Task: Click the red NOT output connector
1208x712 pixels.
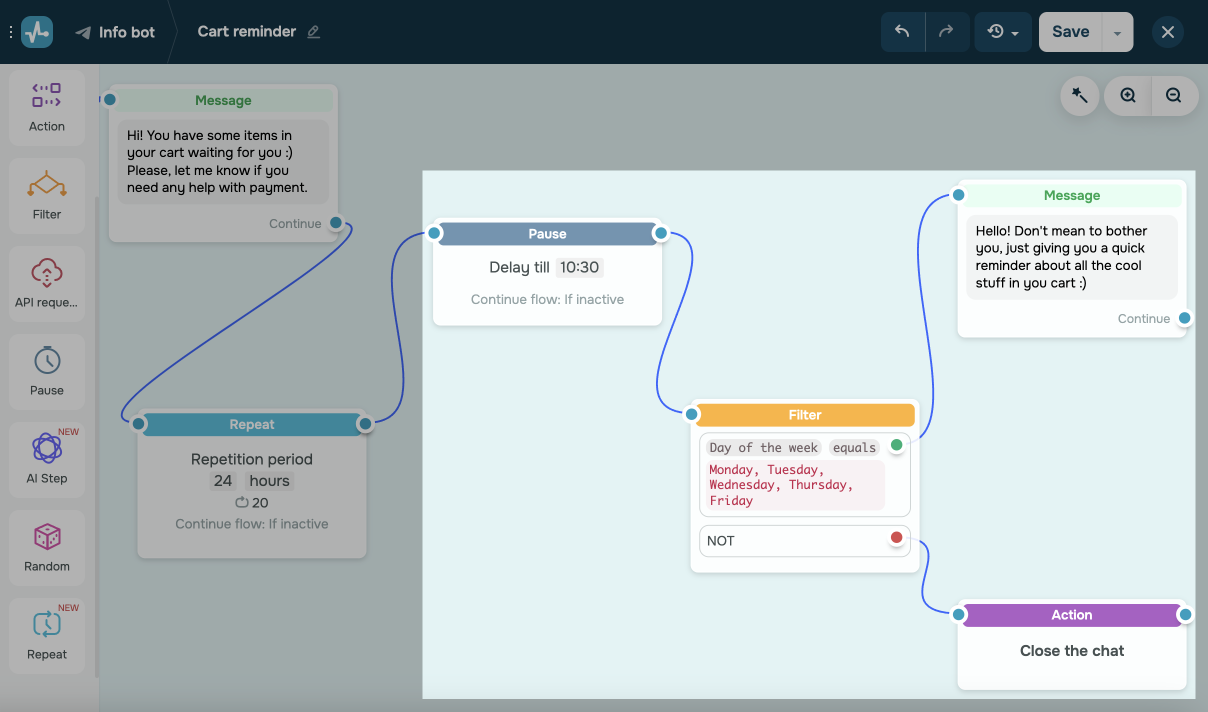Action: click(896, 538)
